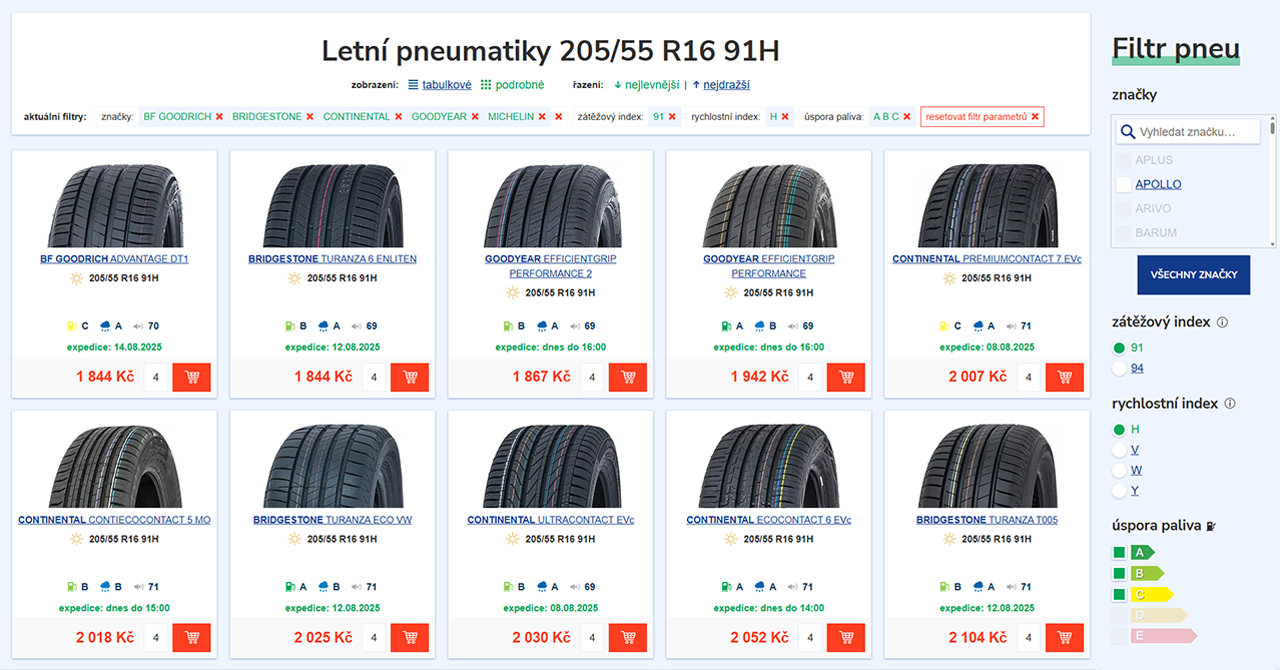Check the APOLLO brand checkbox

point(1124,184)
